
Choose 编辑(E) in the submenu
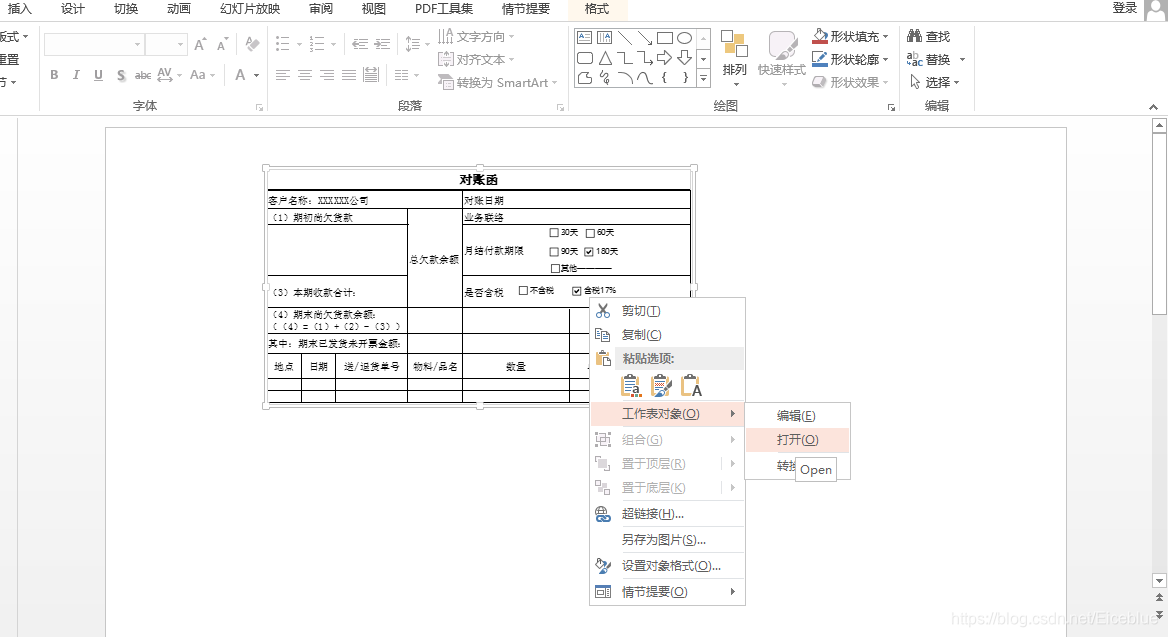click(797, 416)
